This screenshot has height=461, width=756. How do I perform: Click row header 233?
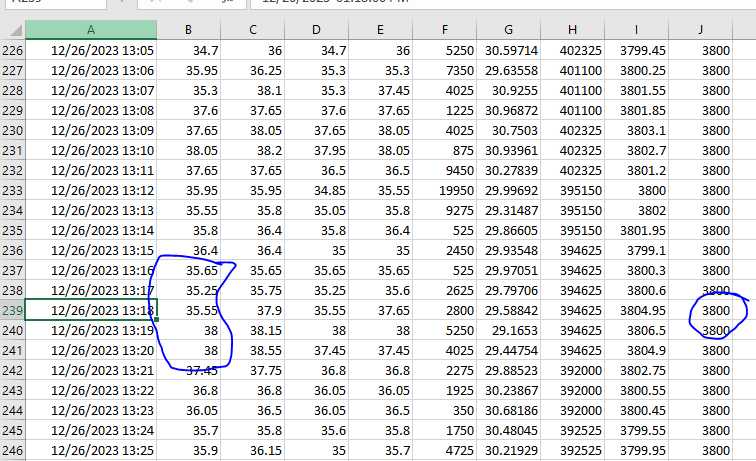(12, 190)
